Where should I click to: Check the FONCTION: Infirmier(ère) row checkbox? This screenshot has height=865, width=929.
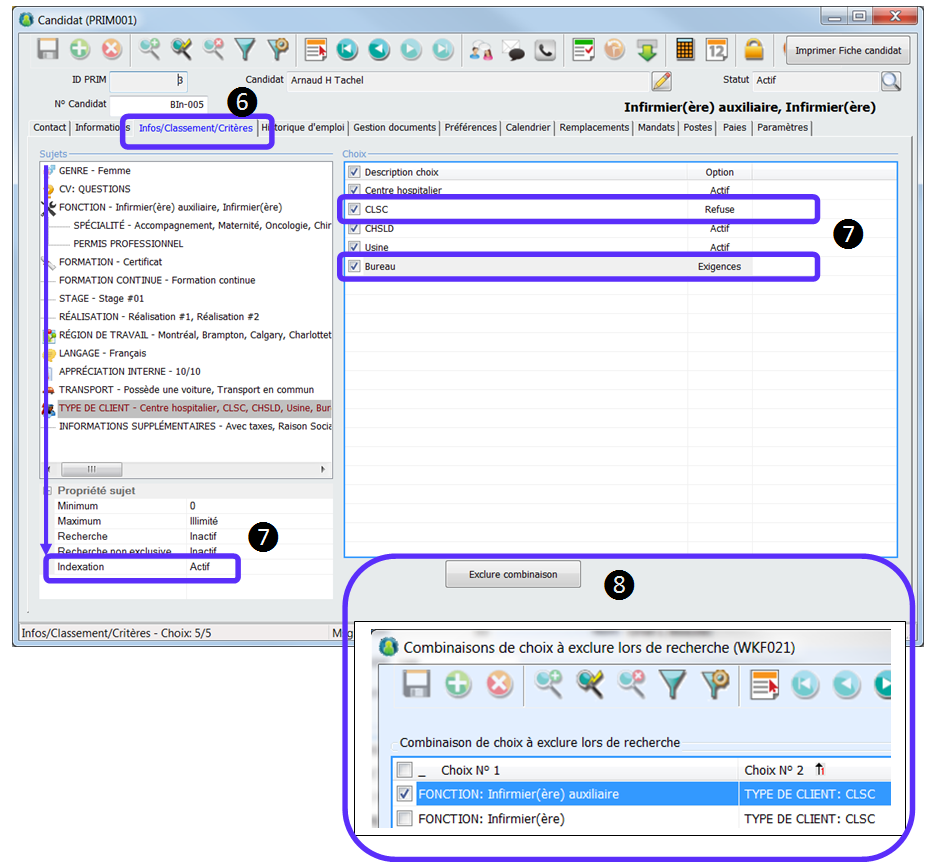pyautogui.click(x=404, y=819)
